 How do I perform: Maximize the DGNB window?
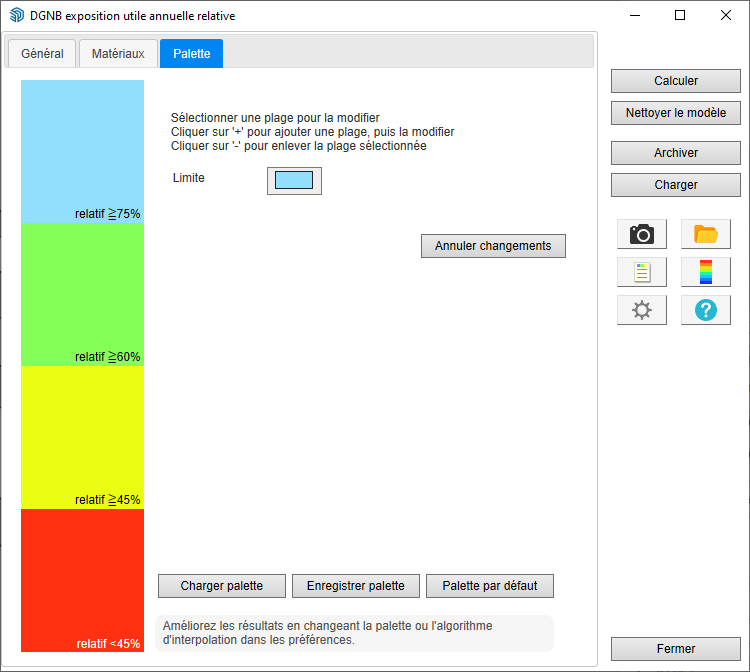(x=680, y=15)
